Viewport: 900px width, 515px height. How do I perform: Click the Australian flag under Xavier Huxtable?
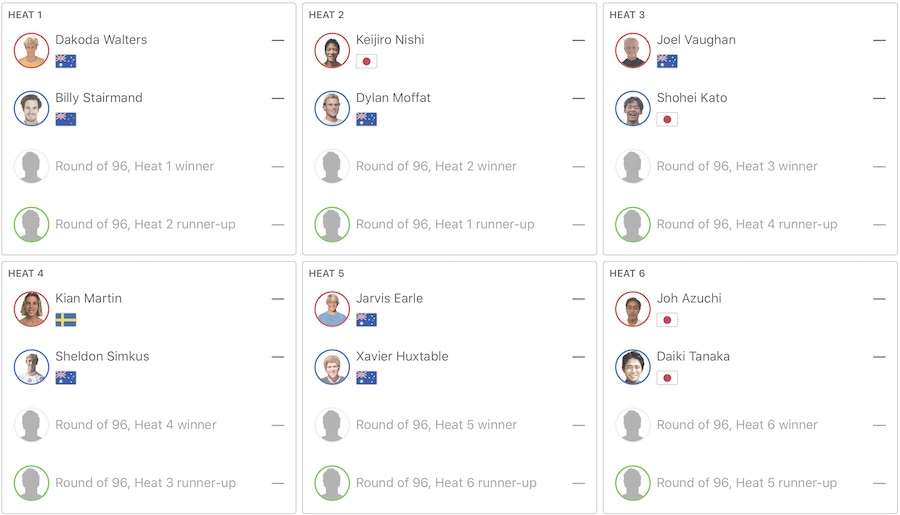pos(366,378)
